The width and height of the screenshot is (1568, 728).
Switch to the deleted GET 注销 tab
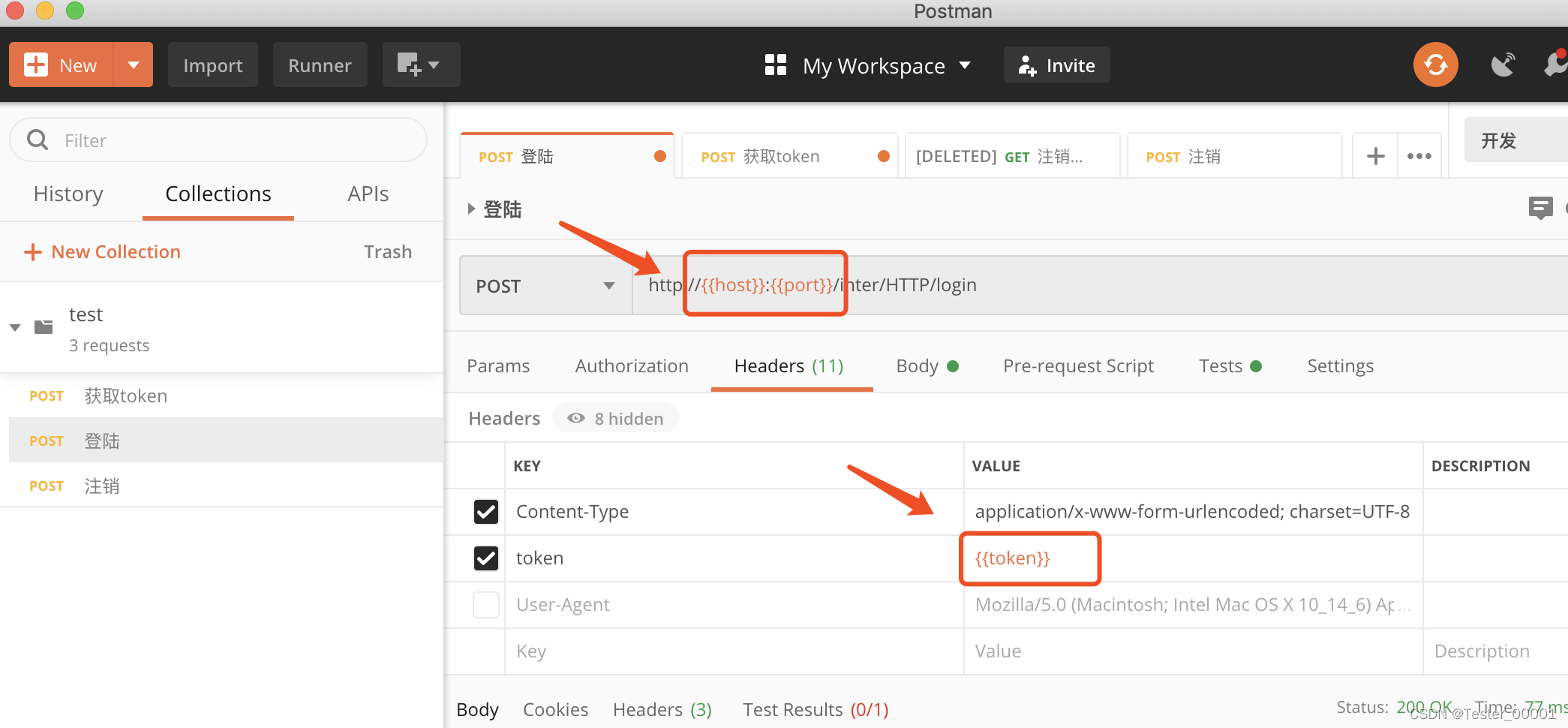coord(1012,156)
